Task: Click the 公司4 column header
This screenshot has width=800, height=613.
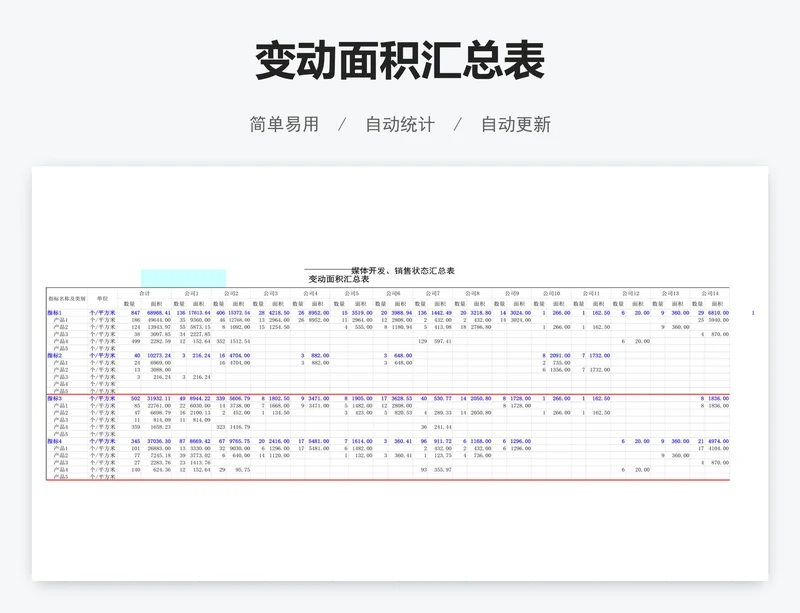Action: (x=310, y=293)
